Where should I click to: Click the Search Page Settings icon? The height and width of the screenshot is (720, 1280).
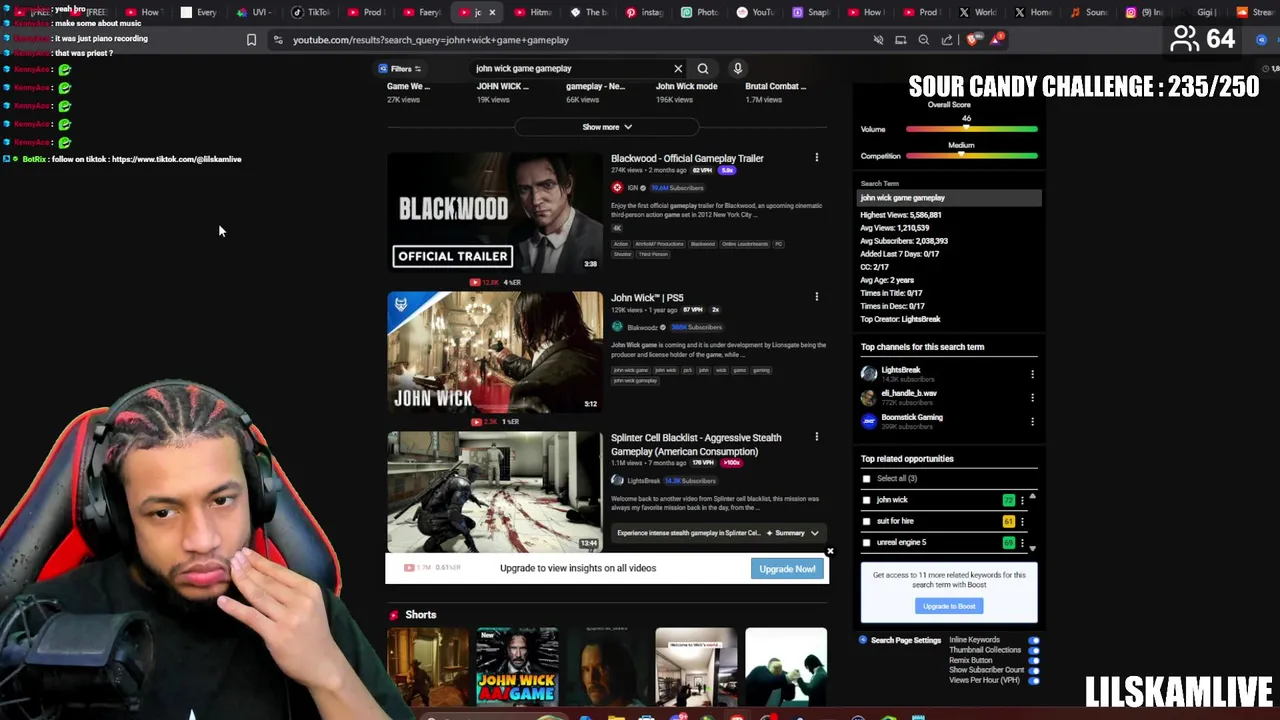coord(863,640)
